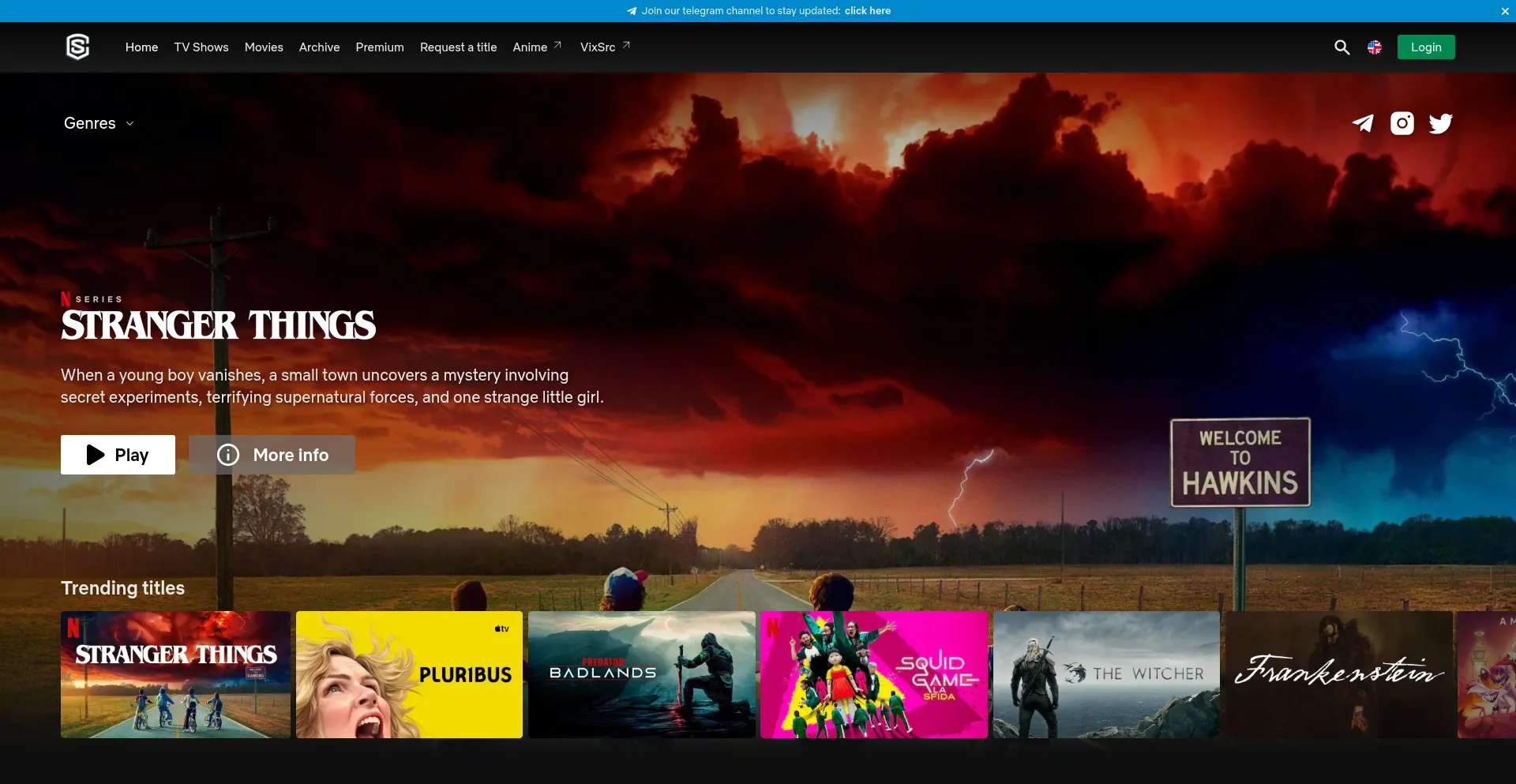The image size is (1516, 784).
Task: Open the search magnifier icon
Action: click(1342, 47)
